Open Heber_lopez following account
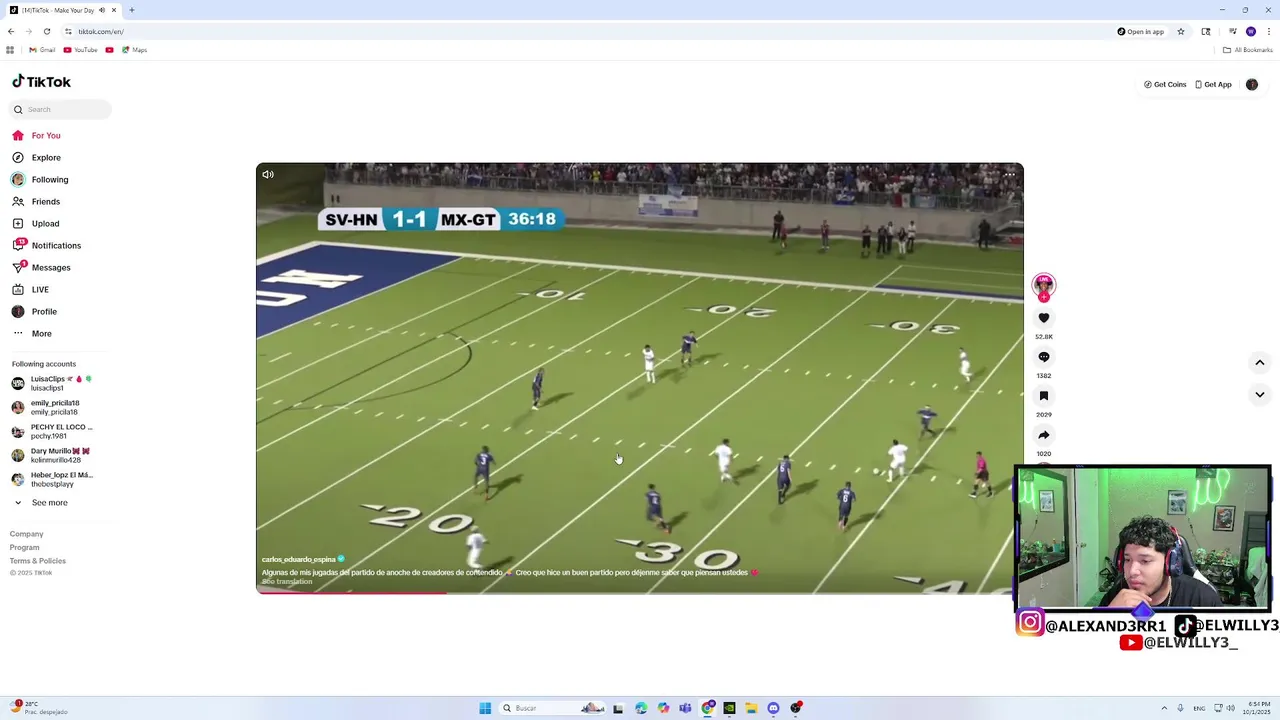The width and height of the screenshot is (1280, 720). click(x=52, y=479)
